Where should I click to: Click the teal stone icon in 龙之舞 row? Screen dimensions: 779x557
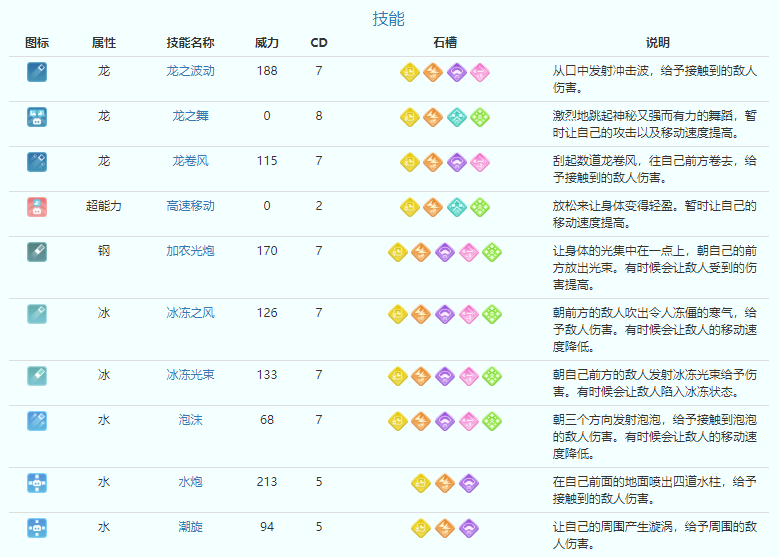tap(456, 117)
